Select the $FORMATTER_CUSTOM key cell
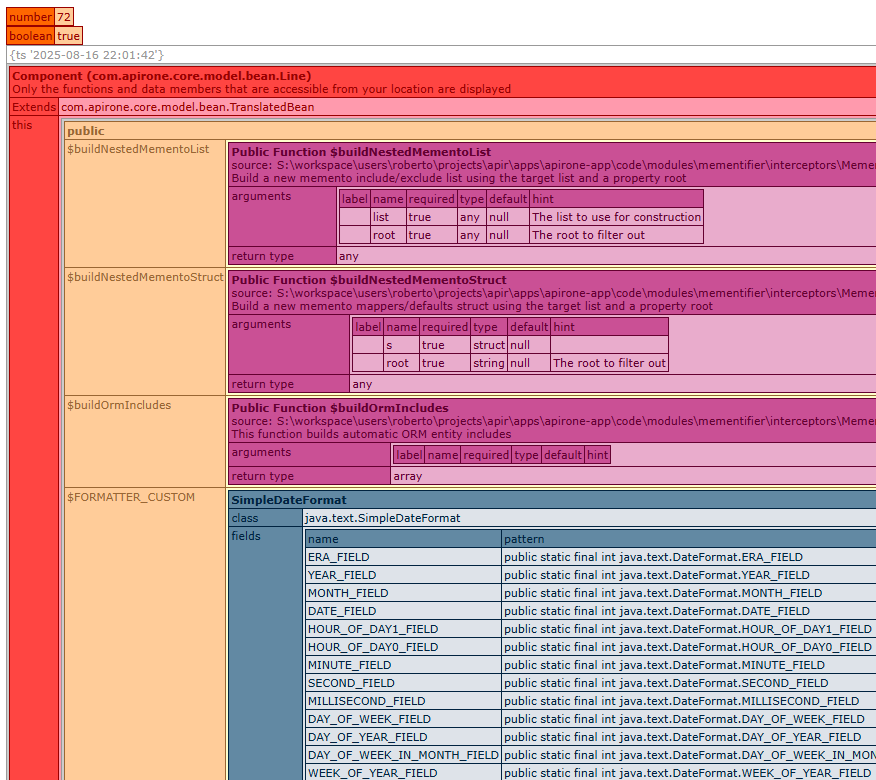 [130, 497]
